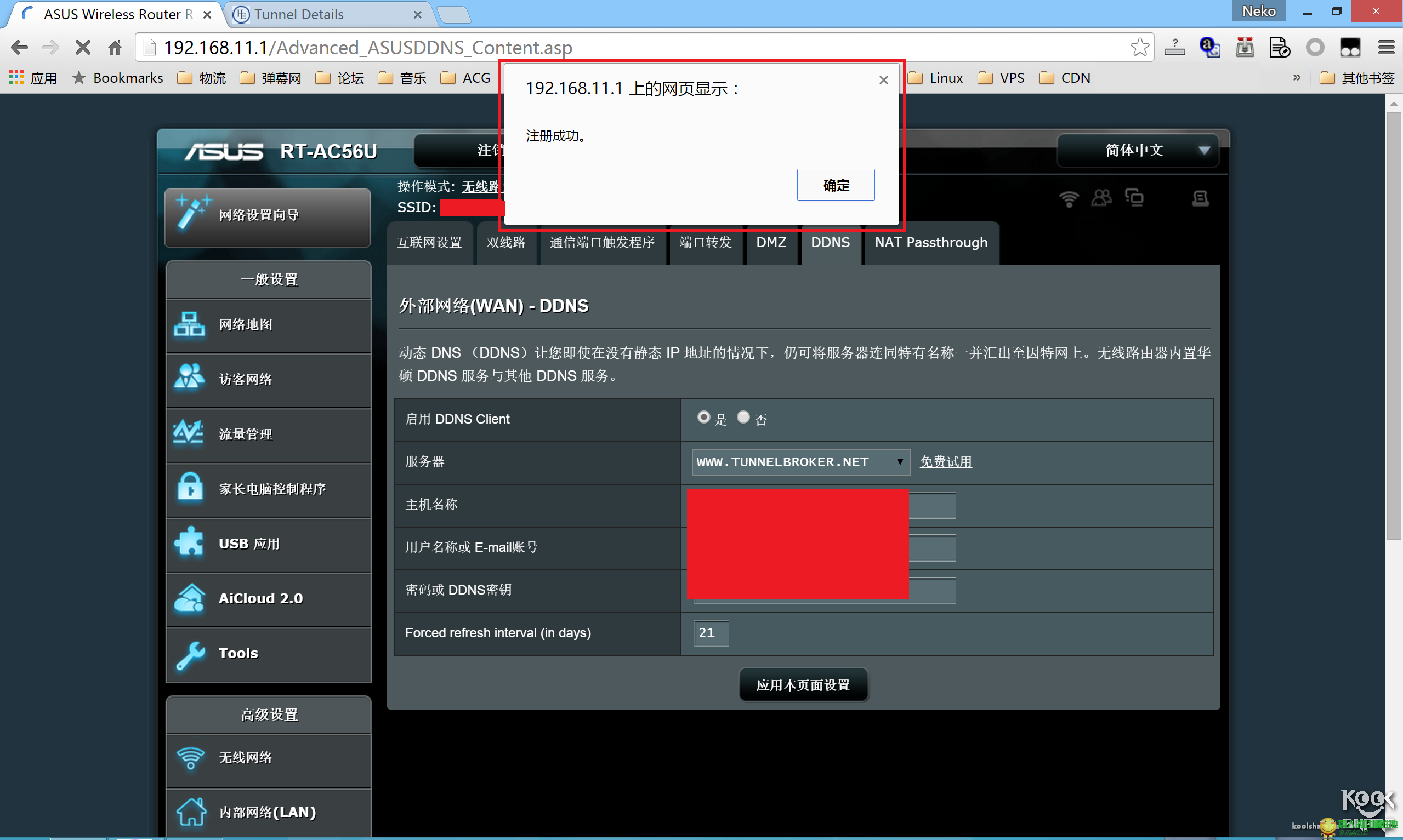Open the CDN bookmarks folder
The height and width of the screenshot is (840, 1403).
1064,78
